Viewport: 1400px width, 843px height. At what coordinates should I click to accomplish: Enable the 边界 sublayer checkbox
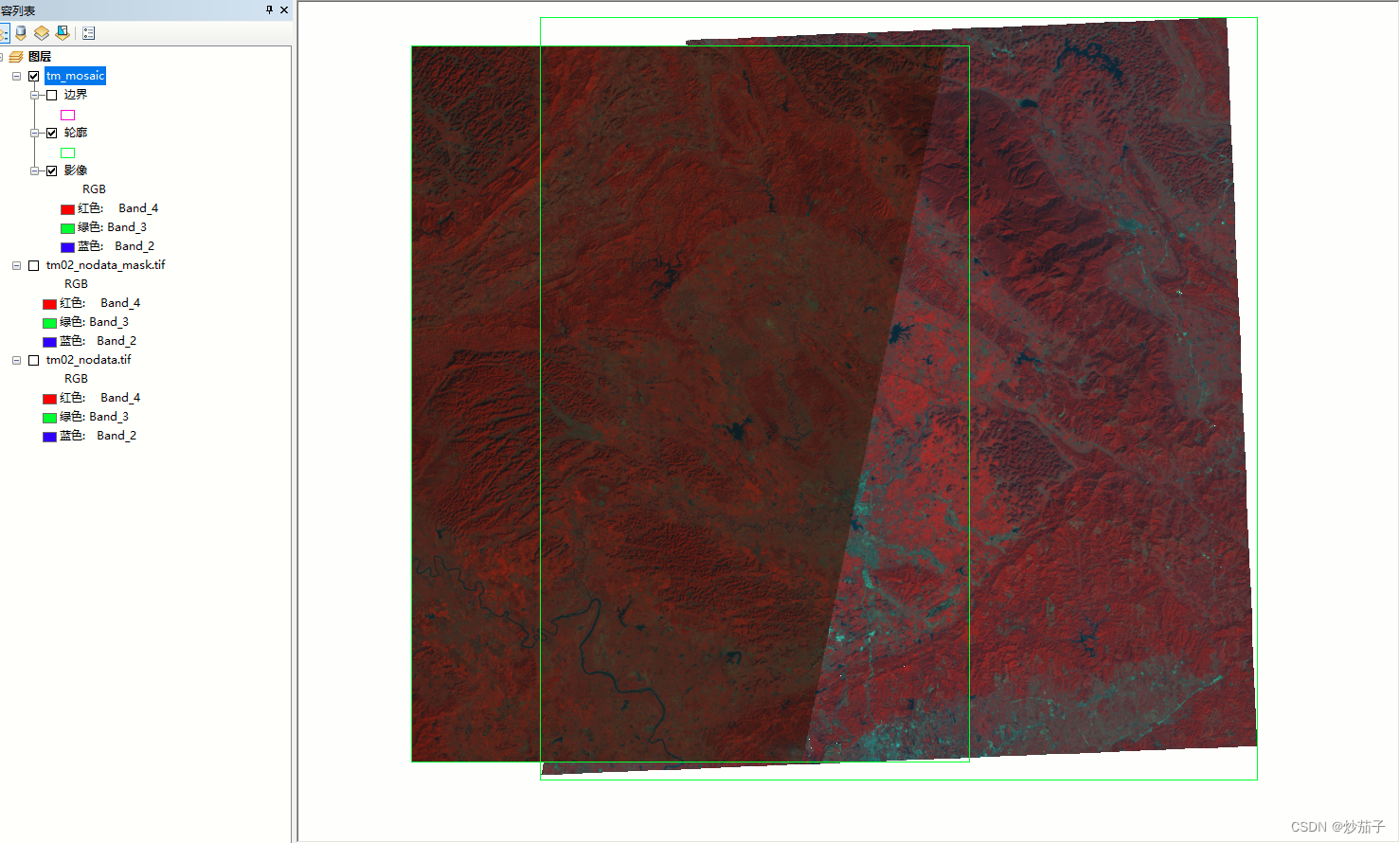click(52, 95)
